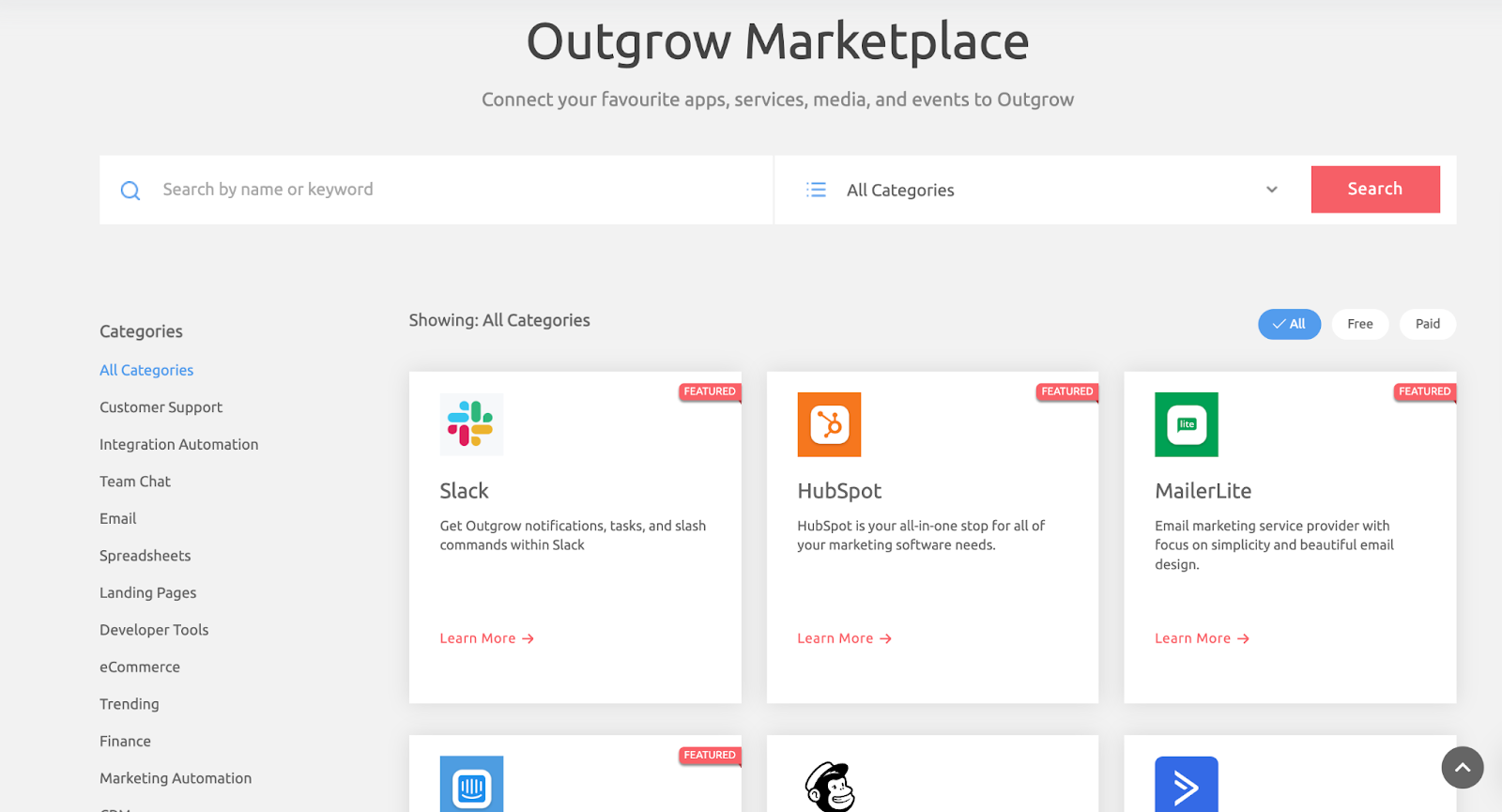The width and height of the screenshot is (1502, 812).
Task: Open Learn More link for HubSpot
Action: click(x=844, y=638)
